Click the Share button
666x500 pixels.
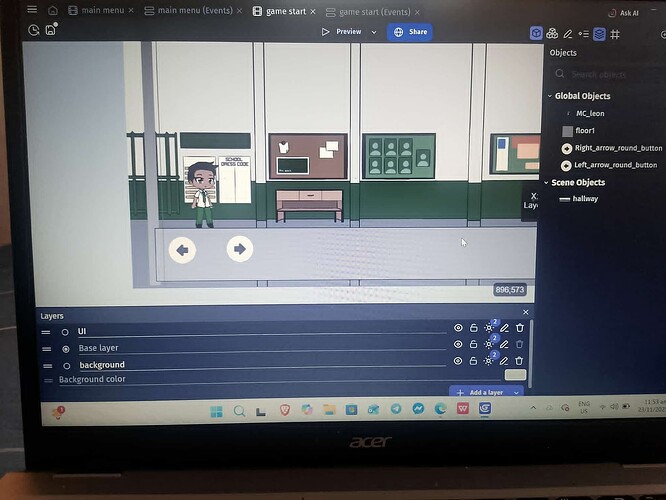tap(409, 32)
